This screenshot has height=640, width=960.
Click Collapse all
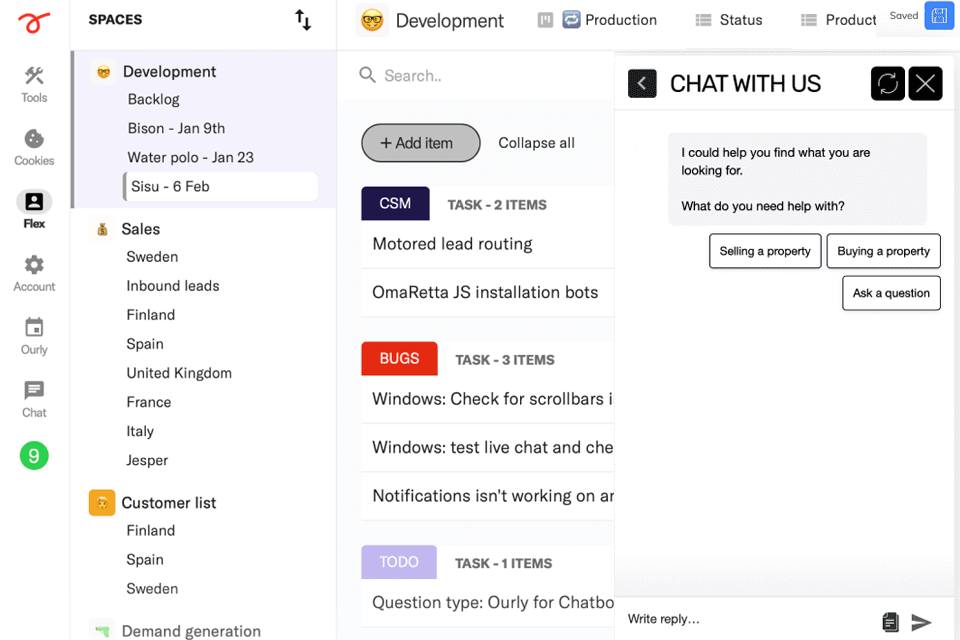(536, 143)
